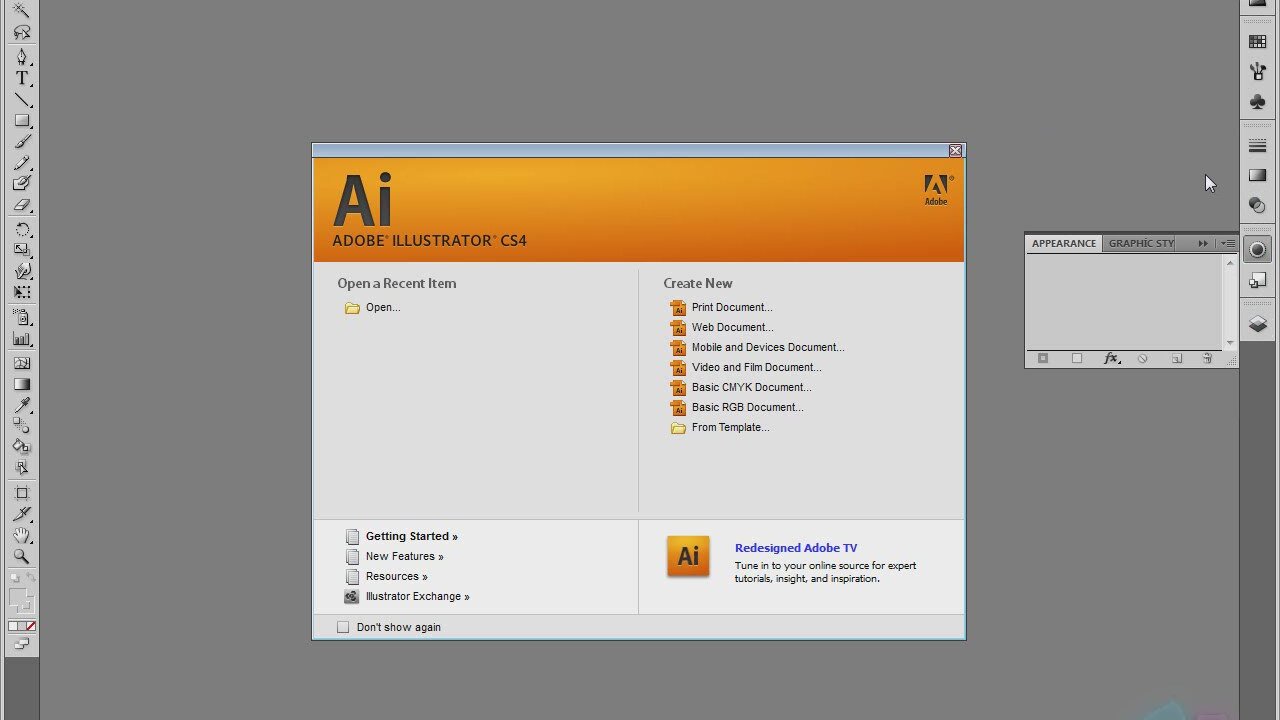Open the Brushes panel from the dock
The width and height of the screenshot is (1280, 720).
(1258, 71)
